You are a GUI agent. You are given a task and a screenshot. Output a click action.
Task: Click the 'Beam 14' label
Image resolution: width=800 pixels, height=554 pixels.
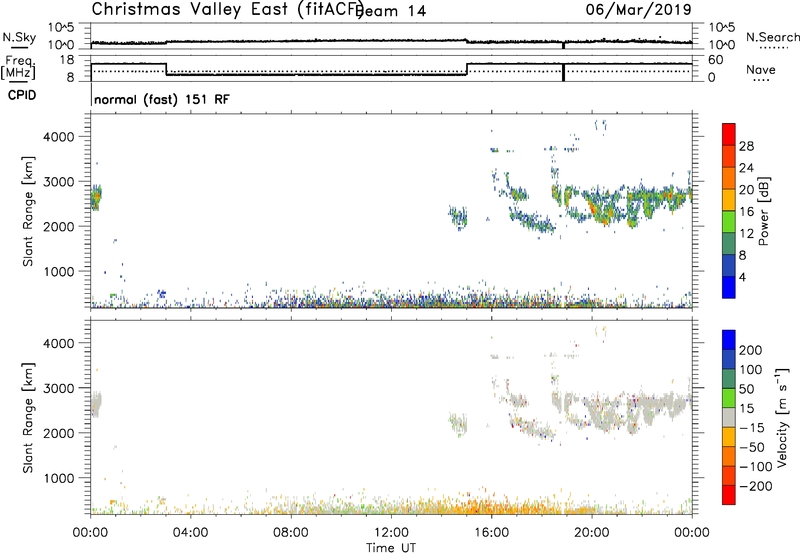click(391, 11)
